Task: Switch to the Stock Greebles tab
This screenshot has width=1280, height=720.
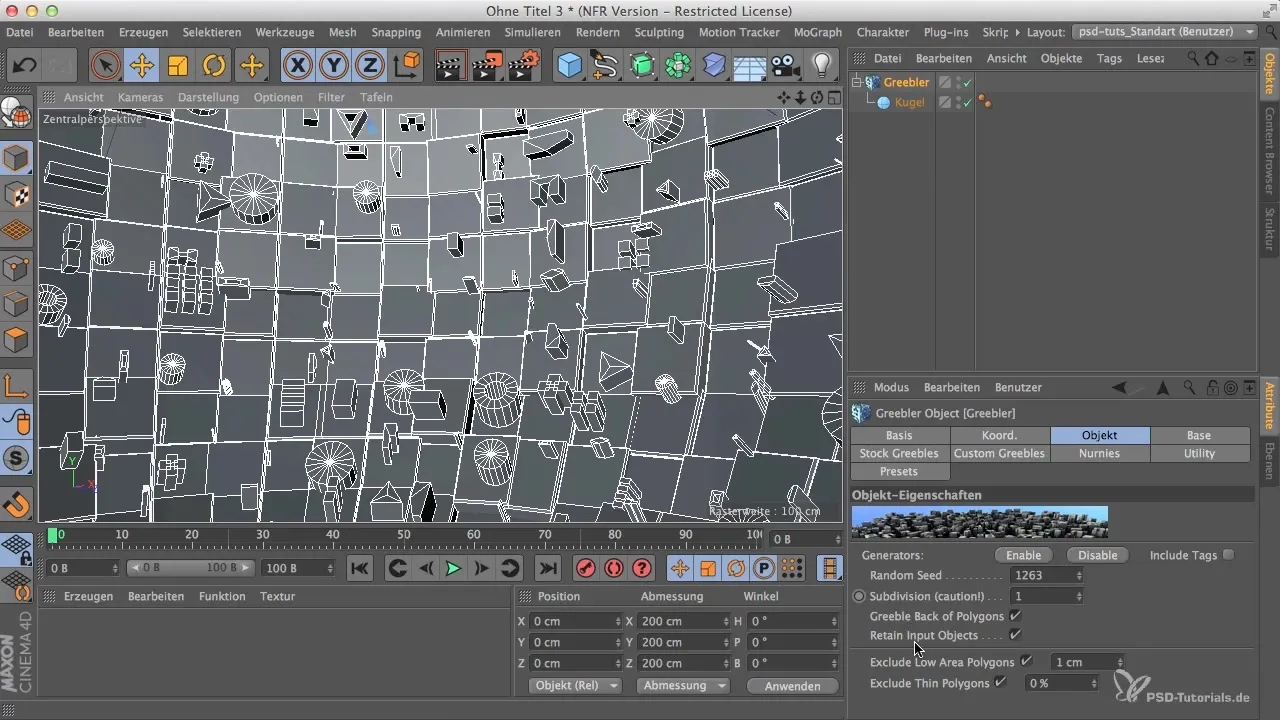Action: tap(899, 453)
